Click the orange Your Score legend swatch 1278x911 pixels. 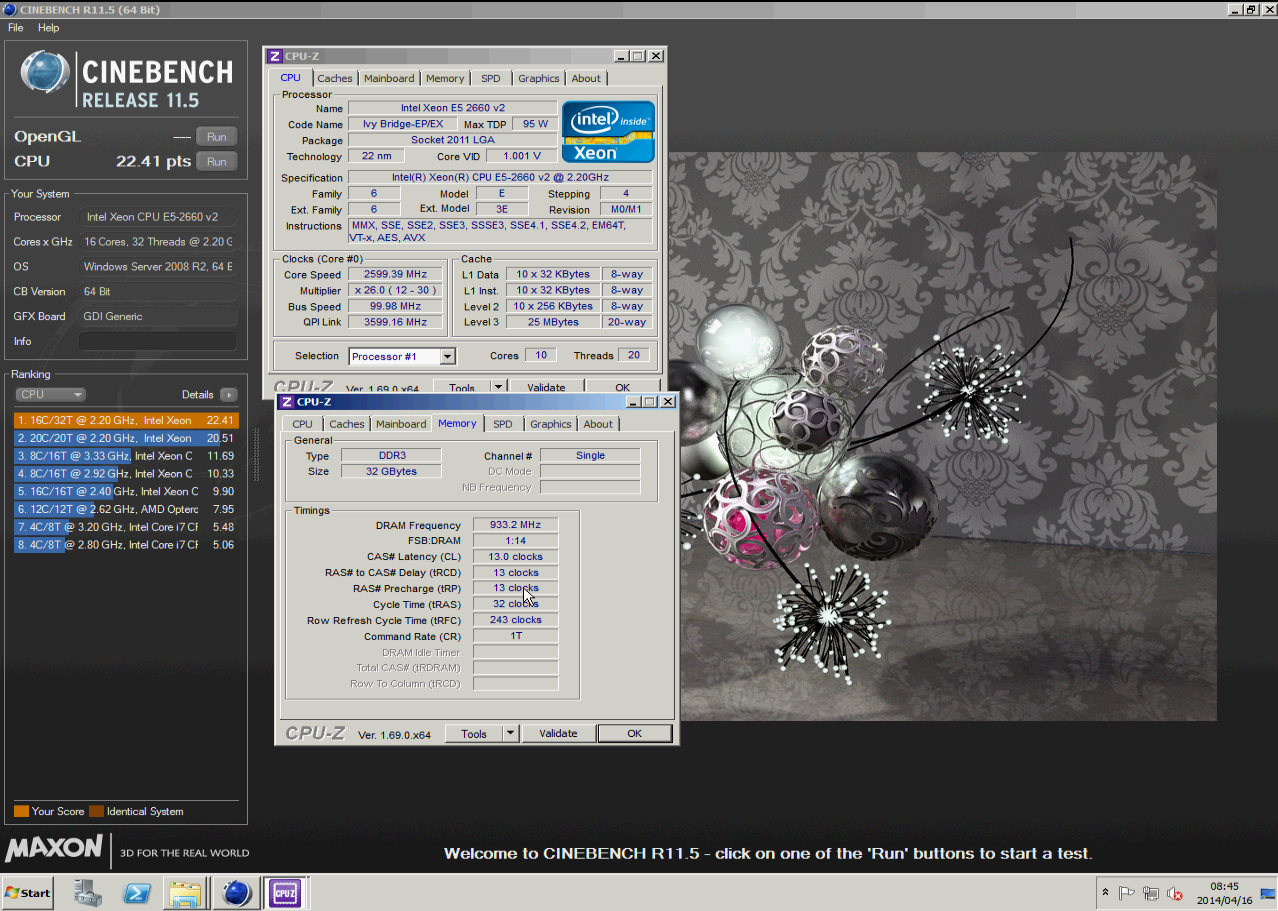click(x=21, y=811)
